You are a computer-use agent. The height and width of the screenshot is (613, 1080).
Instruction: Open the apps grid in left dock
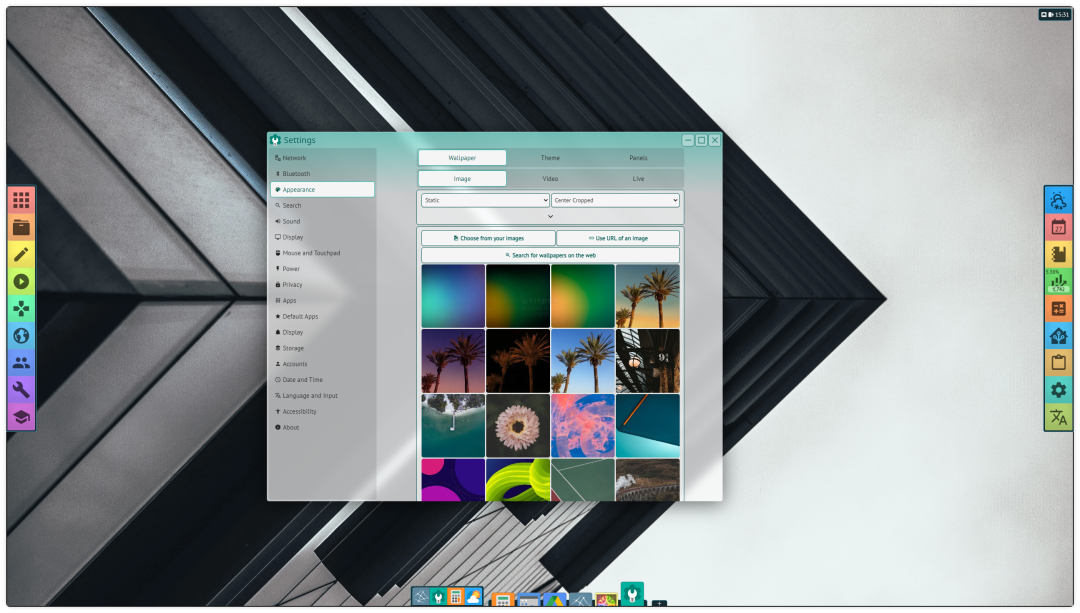tap(21, 201)
